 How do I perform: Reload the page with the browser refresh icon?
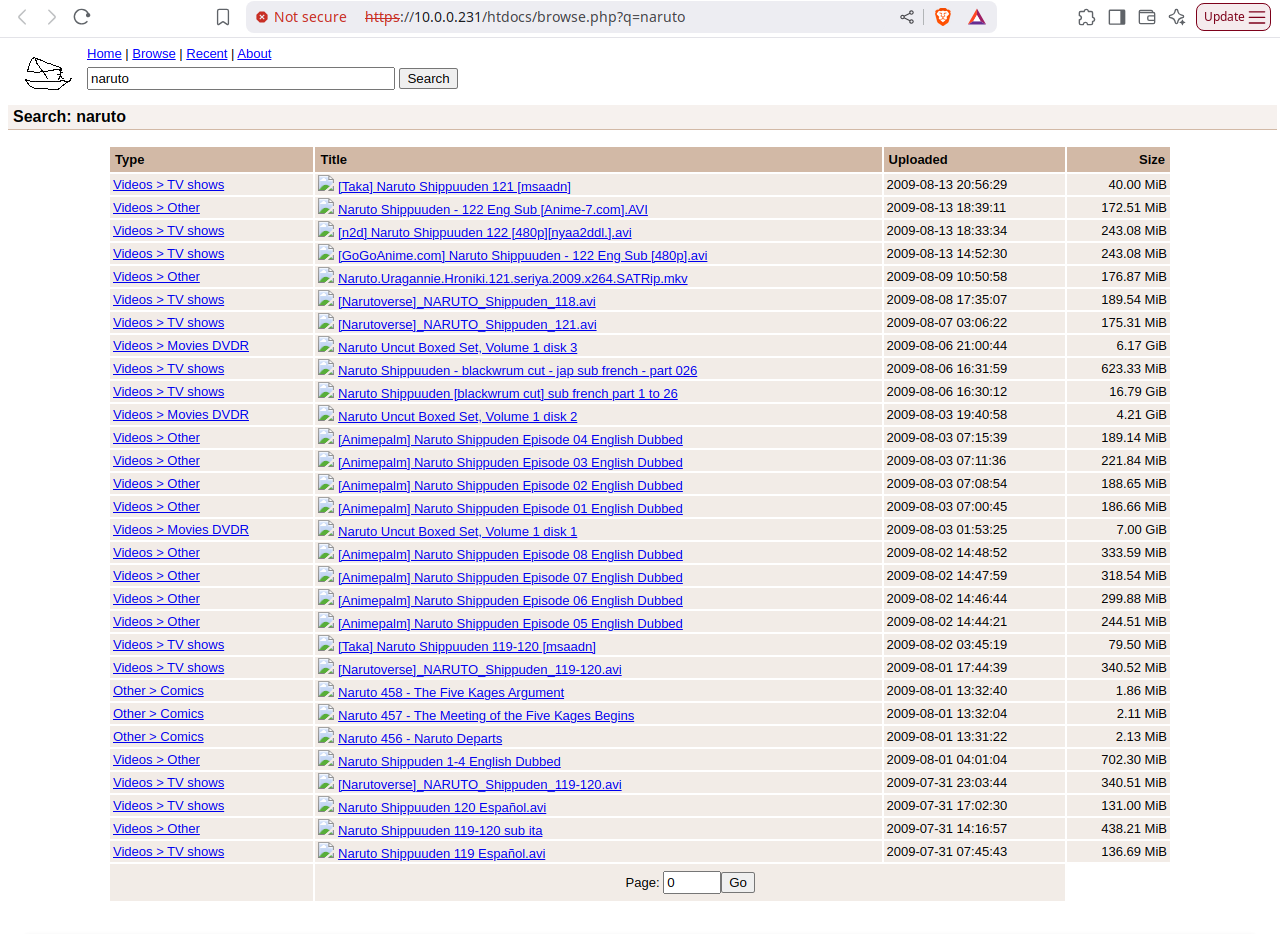(82, 17)
